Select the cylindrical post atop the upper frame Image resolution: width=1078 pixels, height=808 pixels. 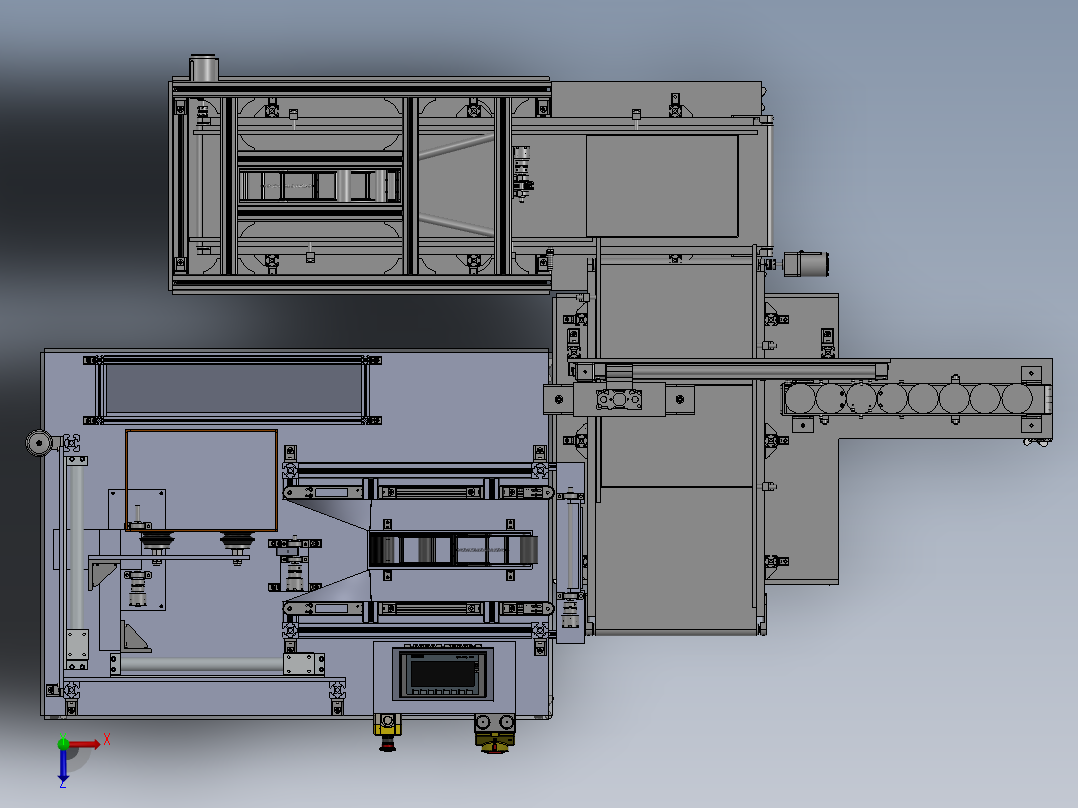coord(204,68)
